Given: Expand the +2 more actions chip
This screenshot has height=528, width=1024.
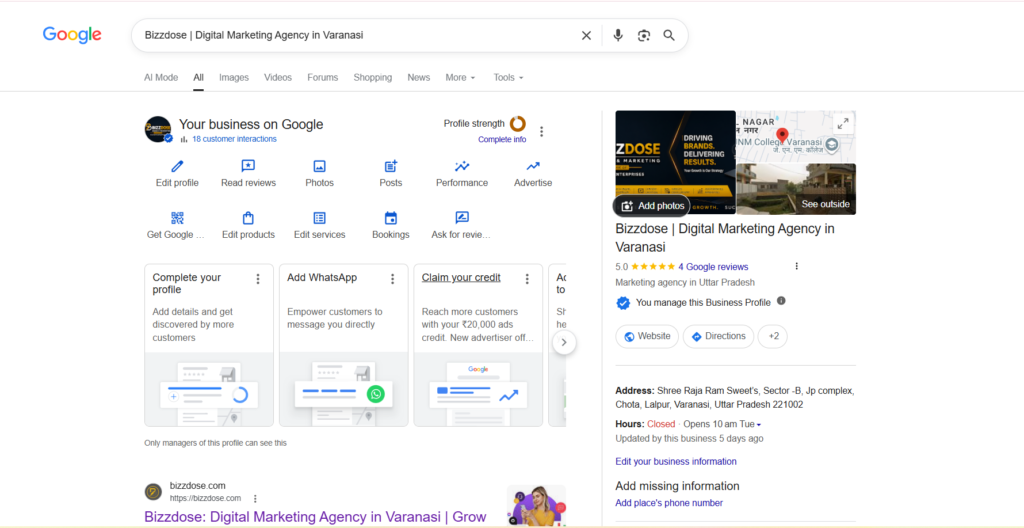Looking at the screenshot, I should 773,337.
